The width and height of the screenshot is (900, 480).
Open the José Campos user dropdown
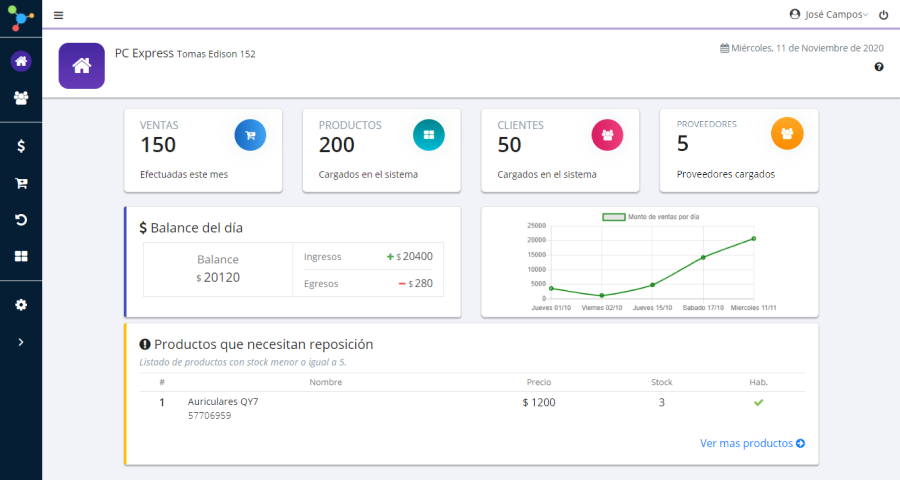(828, 15)
